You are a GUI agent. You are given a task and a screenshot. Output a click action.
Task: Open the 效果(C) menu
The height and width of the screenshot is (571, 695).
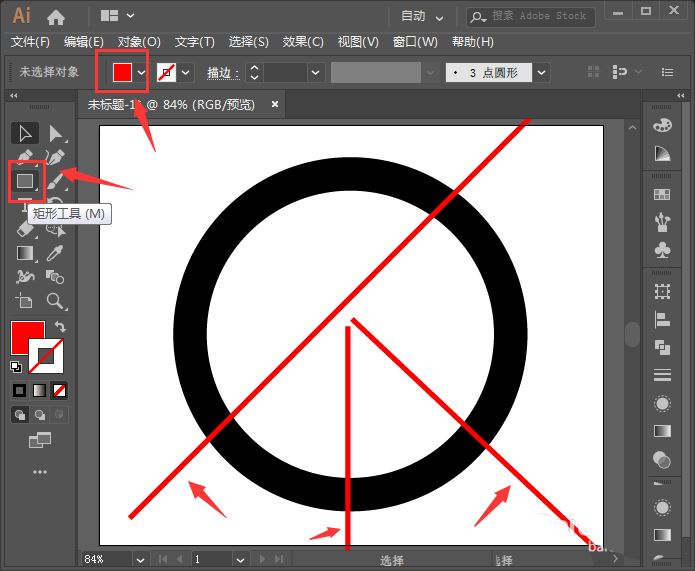pos(303,42)
